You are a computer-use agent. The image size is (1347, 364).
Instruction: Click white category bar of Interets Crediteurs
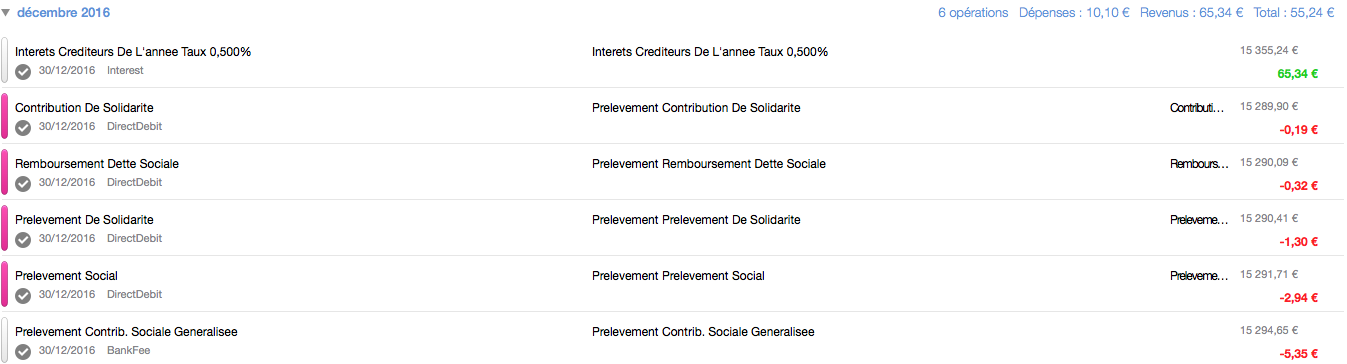pos(5,60)
